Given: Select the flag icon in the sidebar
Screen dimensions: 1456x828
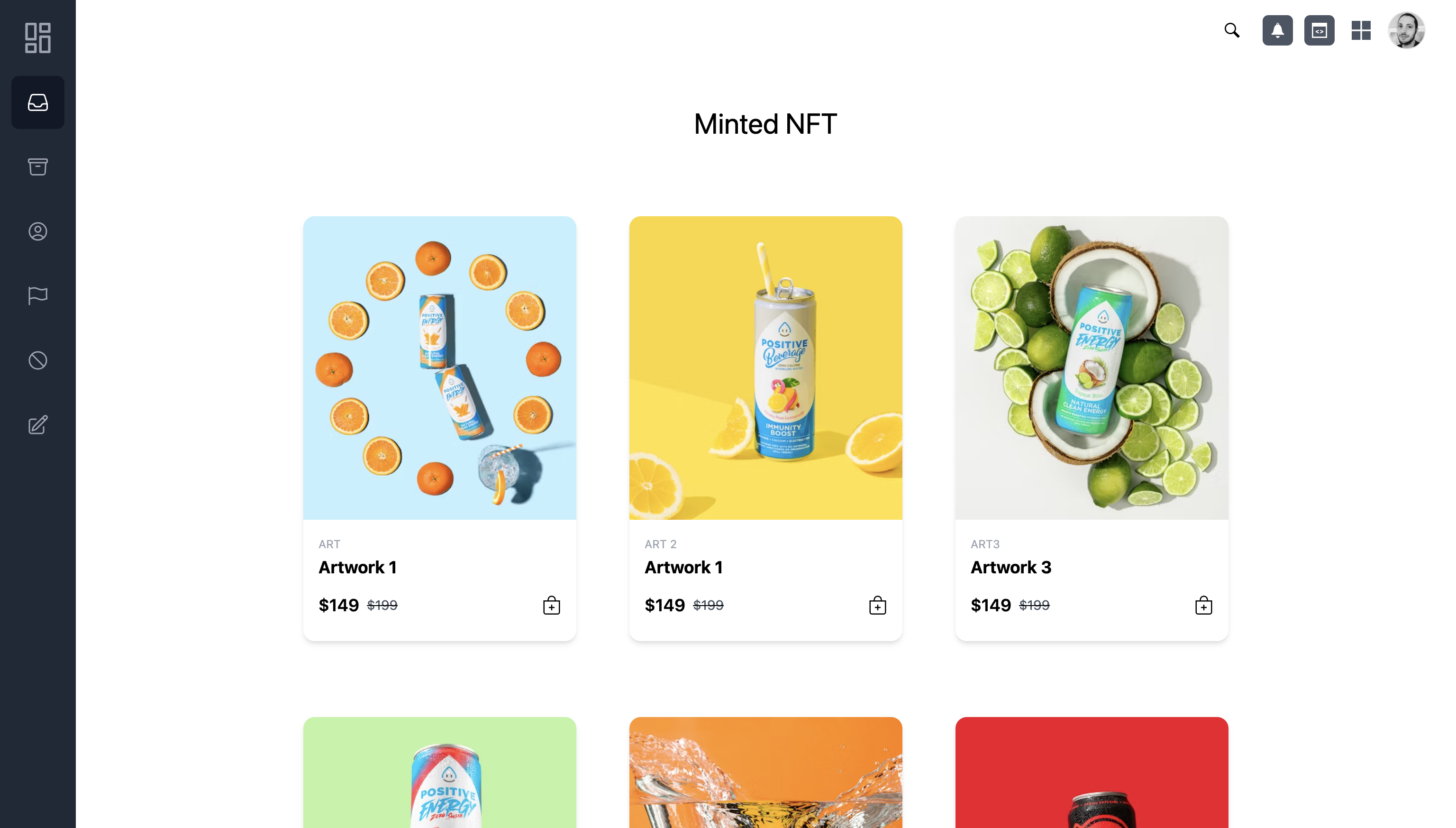Looking at the screenshot, I should 37,296.
